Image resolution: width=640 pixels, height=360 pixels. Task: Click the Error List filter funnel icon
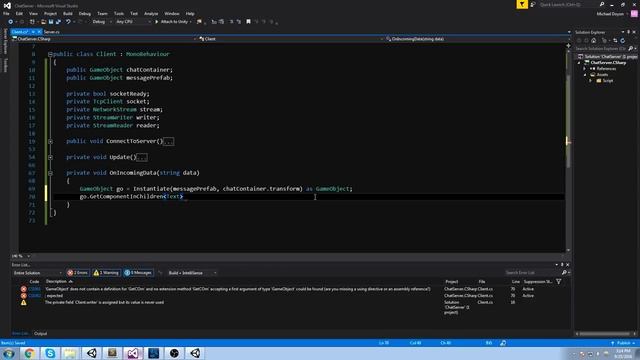(x=559, y=282)
